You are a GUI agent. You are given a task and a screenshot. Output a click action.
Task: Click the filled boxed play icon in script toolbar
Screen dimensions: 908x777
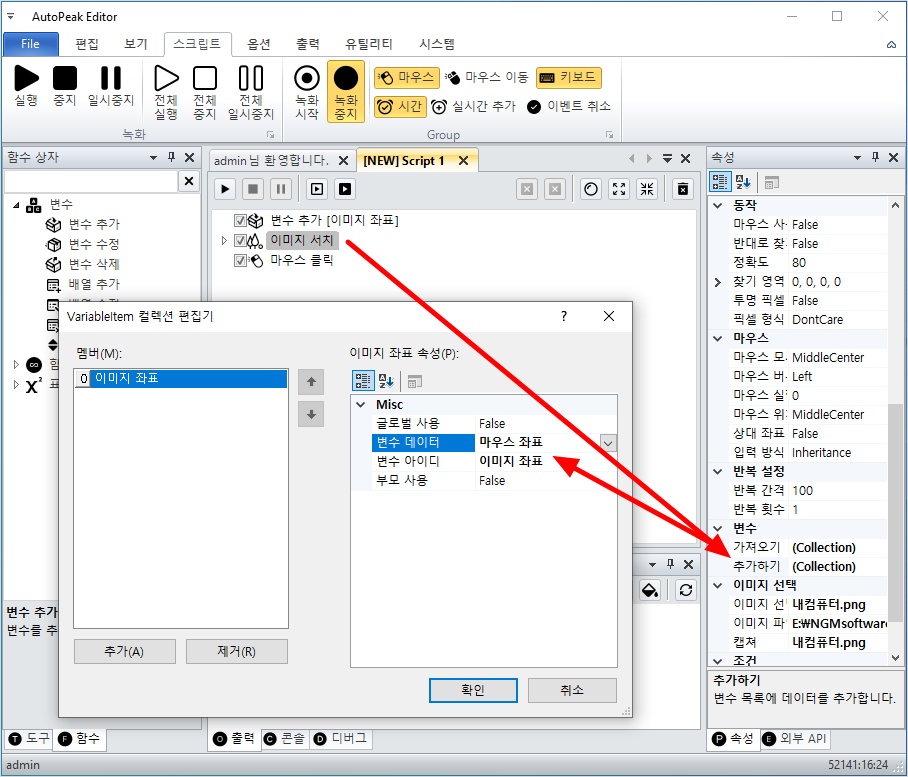[345, 189]
